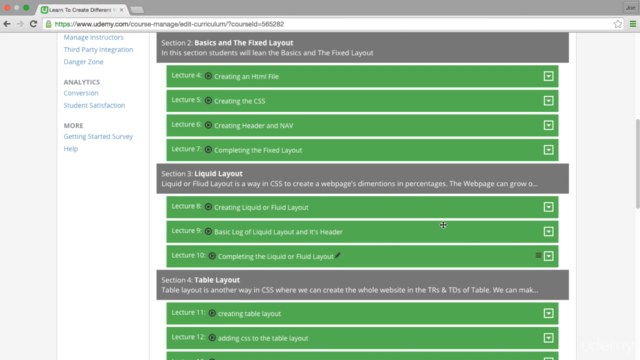Screen dimensions: 640x360
Task: Expand Lecture 7 Completing the Fixed Layout
Action: pyautogui.click(x=549, y=150)
